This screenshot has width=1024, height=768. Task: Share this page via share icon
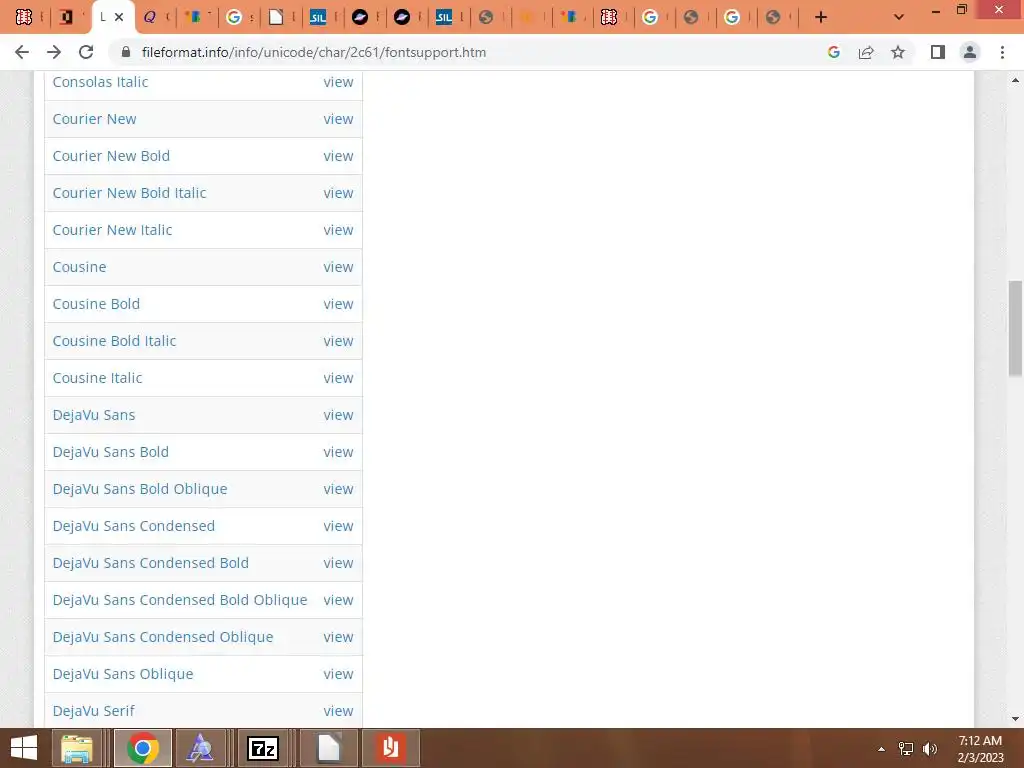tap(866, 52)
